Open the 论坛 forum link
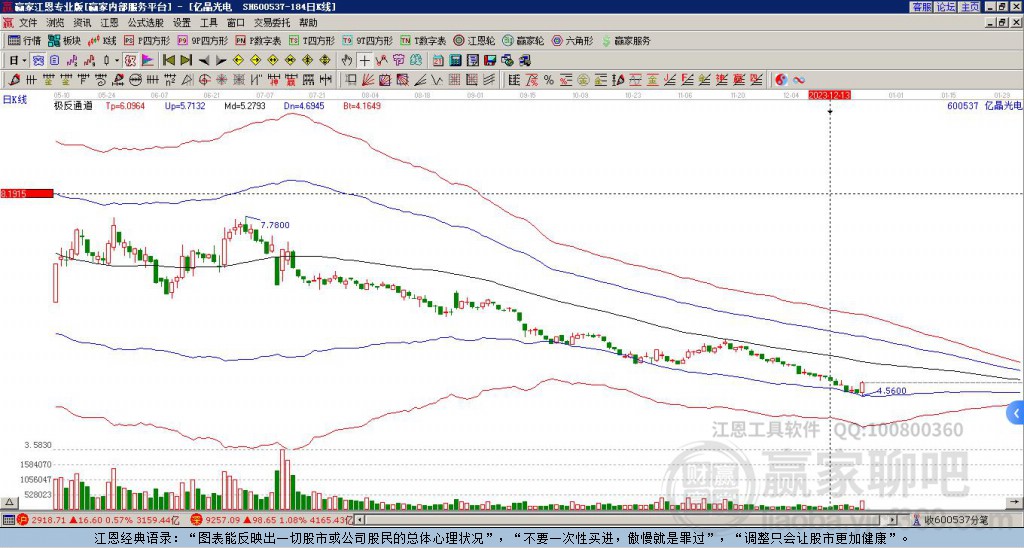Screen dimensions: 1024x548 (x=946, y=7)
